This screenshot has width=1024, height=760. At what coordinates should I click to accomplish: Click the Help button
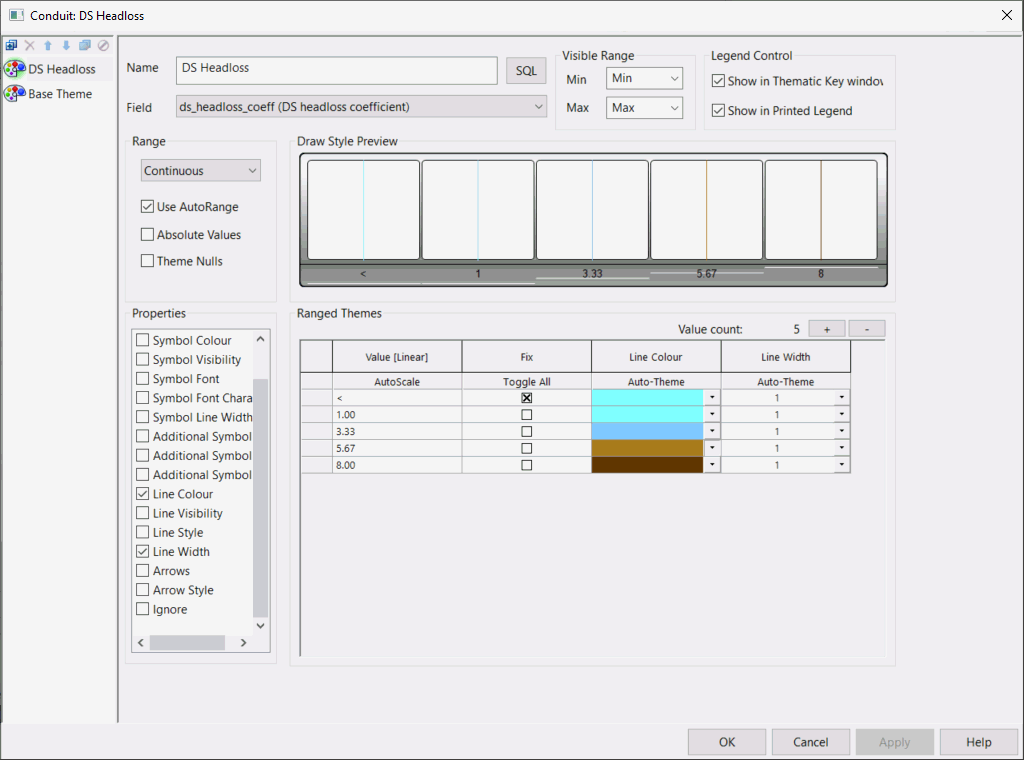(x=978, y=742)
